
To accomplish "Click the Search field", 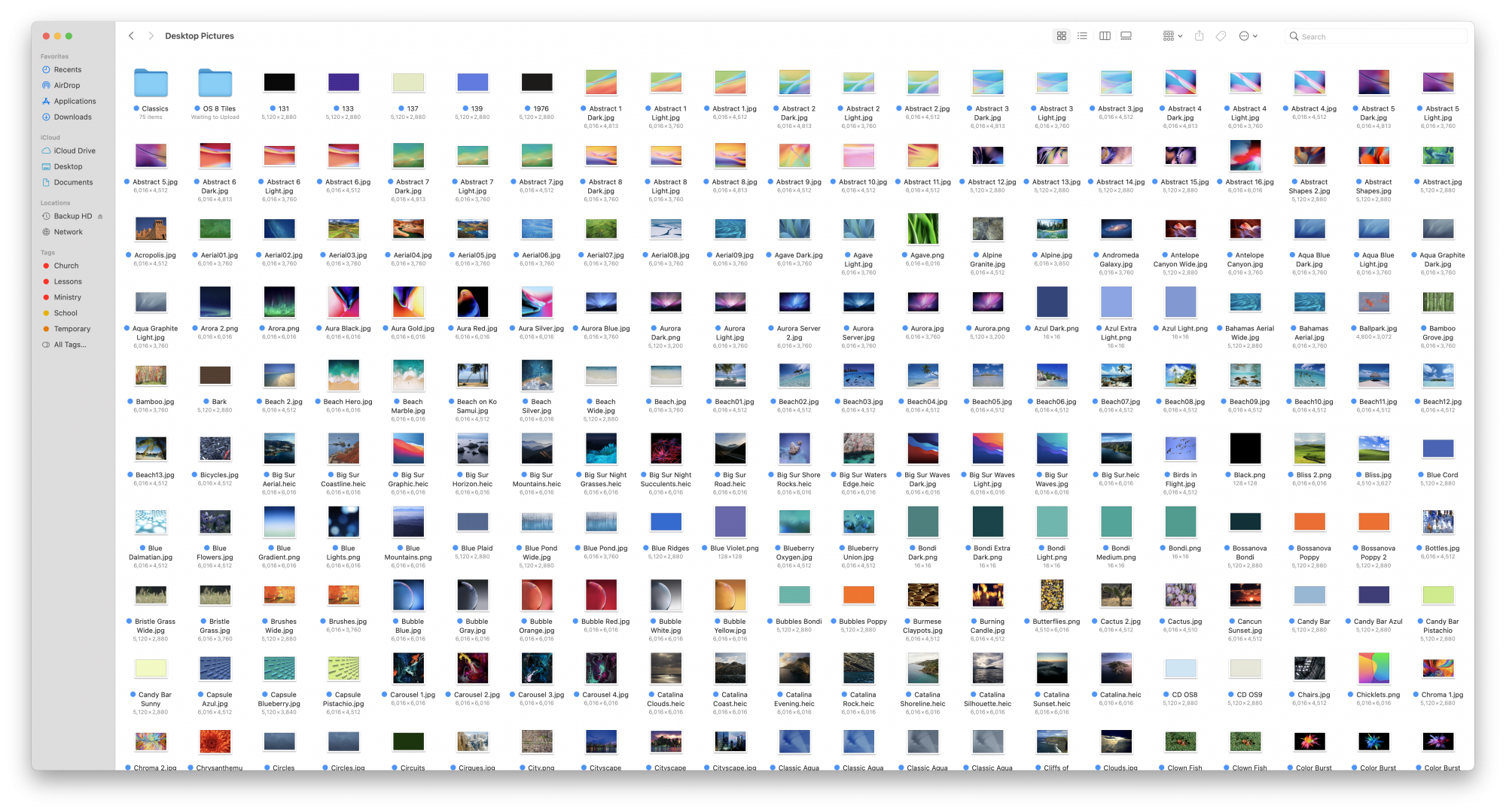I will (x=1374, y=36).
